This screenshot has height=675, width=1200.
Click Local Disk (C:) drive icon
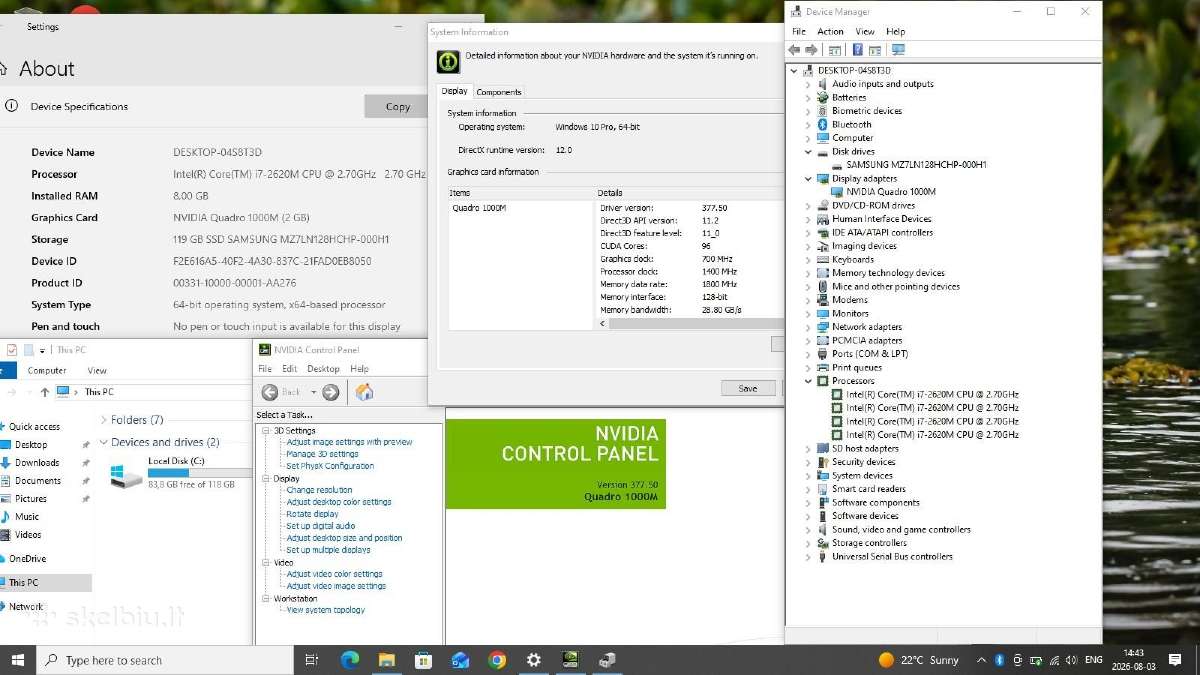pyautogui.click(x=126, y=474)
